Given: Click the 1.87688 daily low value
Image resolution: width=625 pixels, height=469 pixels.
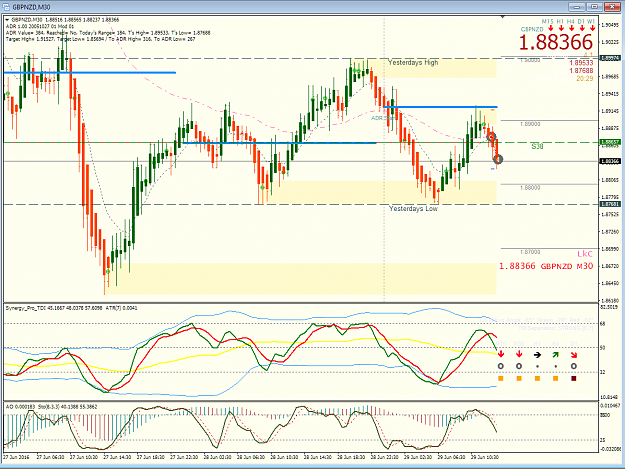Looking at the screenshot, I should tap(581, 71).
